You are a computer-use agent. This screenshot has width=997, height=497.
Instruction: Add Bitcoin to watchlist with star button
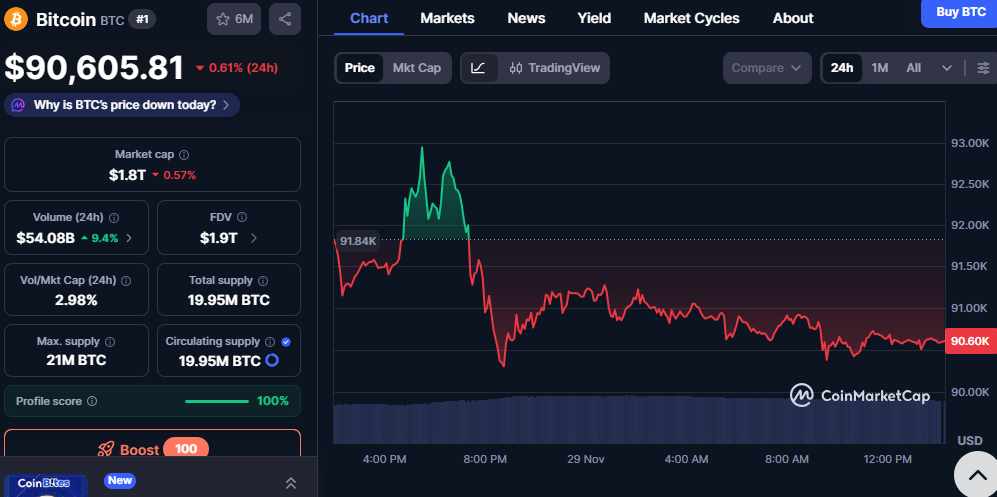pos(233,19)
